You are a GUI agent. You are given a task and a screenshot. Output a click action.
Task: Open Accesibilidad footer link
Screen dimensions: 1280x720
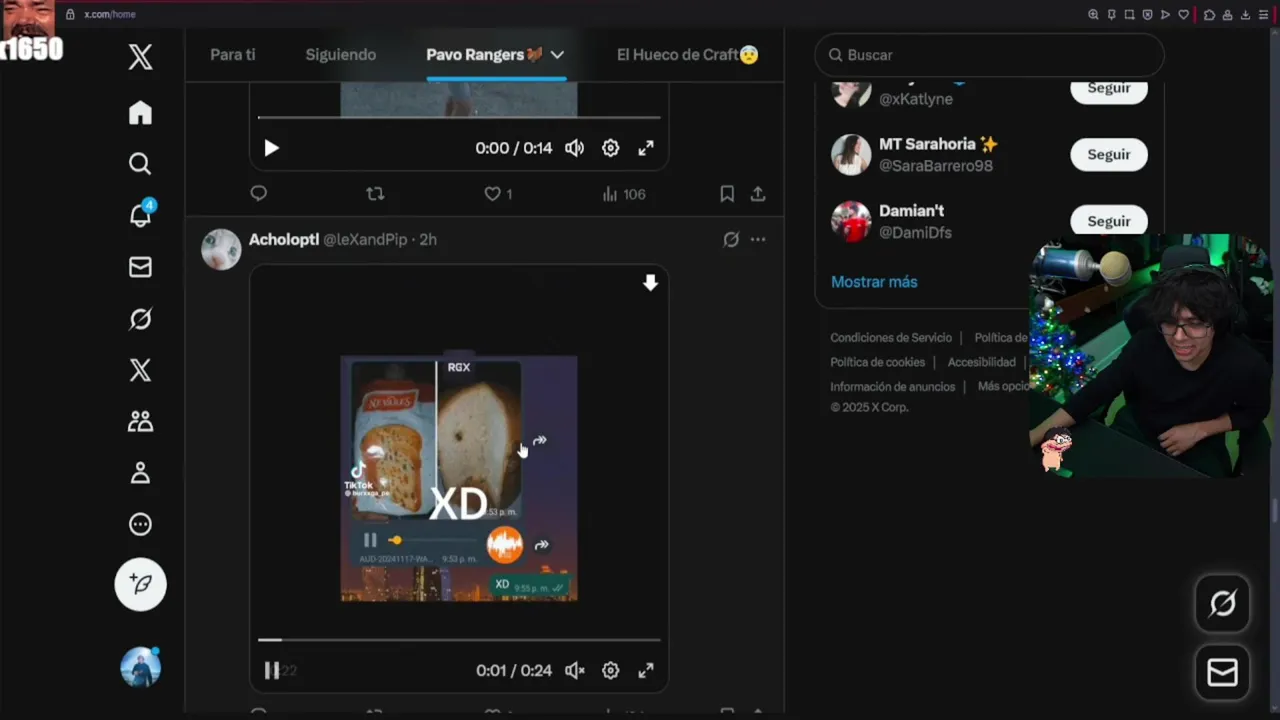point(981,362)
